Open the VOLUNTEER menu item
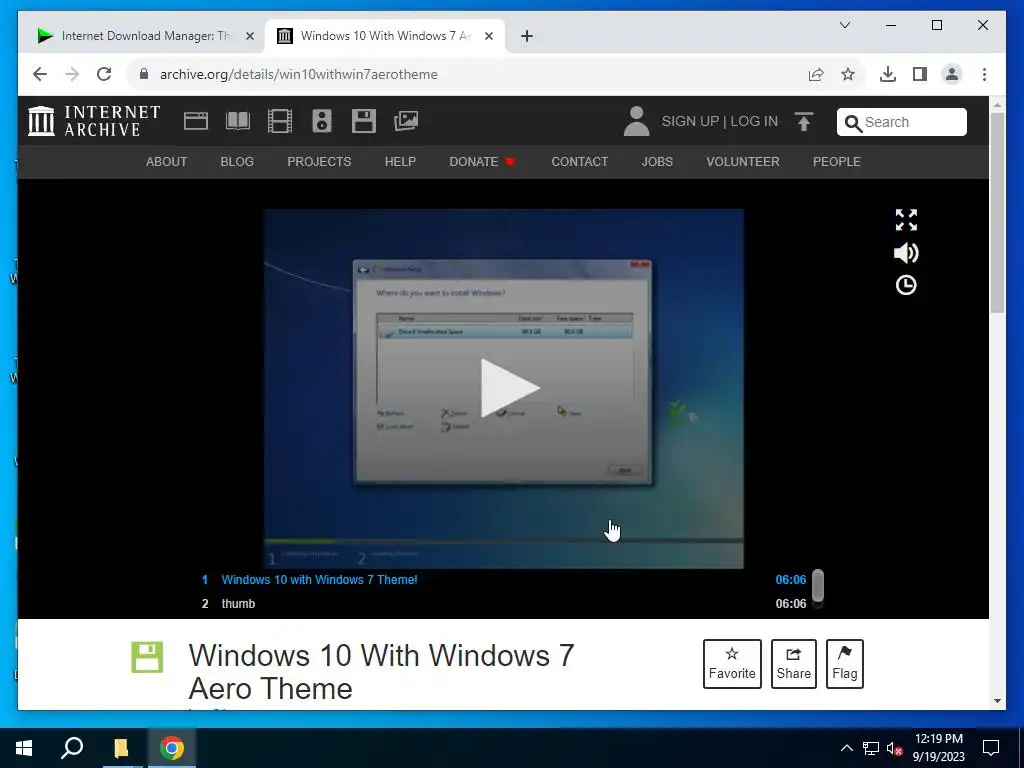Viewport: 1024px width, 768px height. pos(743,161)
